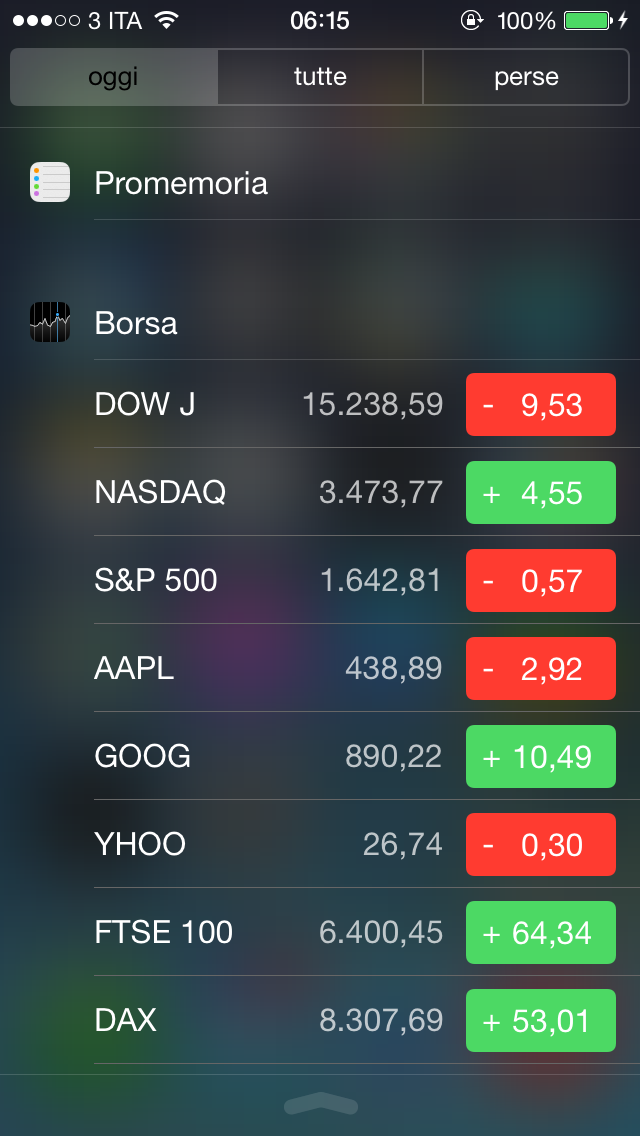Collapse Notification Center using bottom grabber

pos(320,1103)
